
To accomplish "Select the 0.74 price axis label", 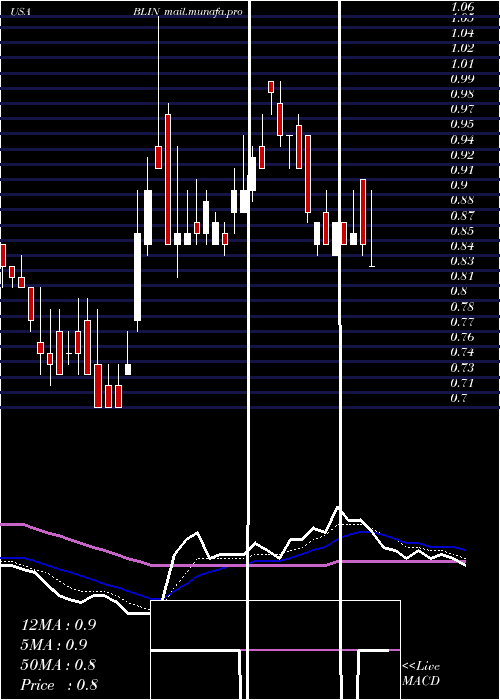I will coord(462,353).
